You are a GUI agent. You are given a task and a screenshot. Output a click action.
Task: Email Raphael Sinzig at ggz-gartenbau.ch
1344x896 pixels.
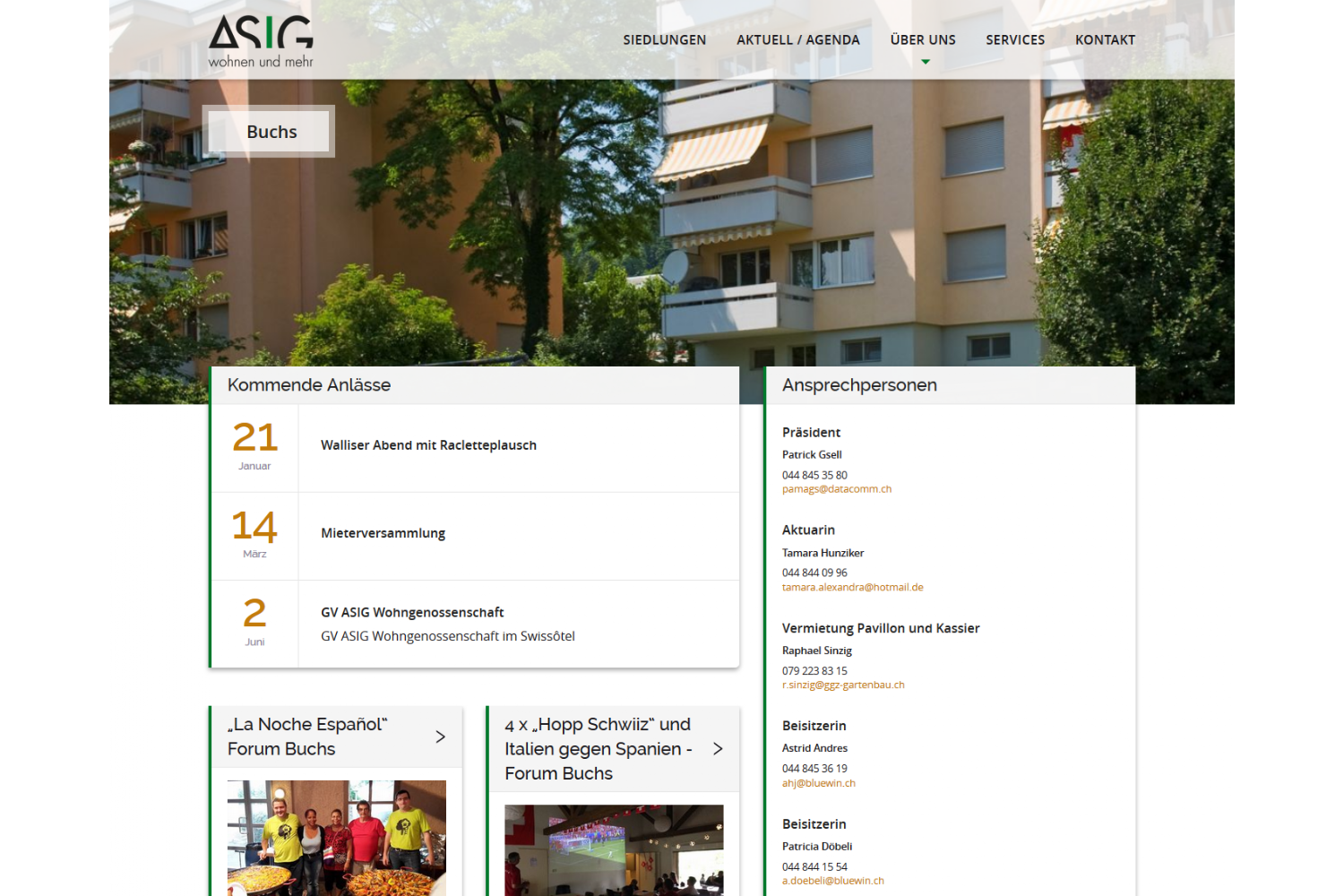pyautogui.click(x=843, y=685)
